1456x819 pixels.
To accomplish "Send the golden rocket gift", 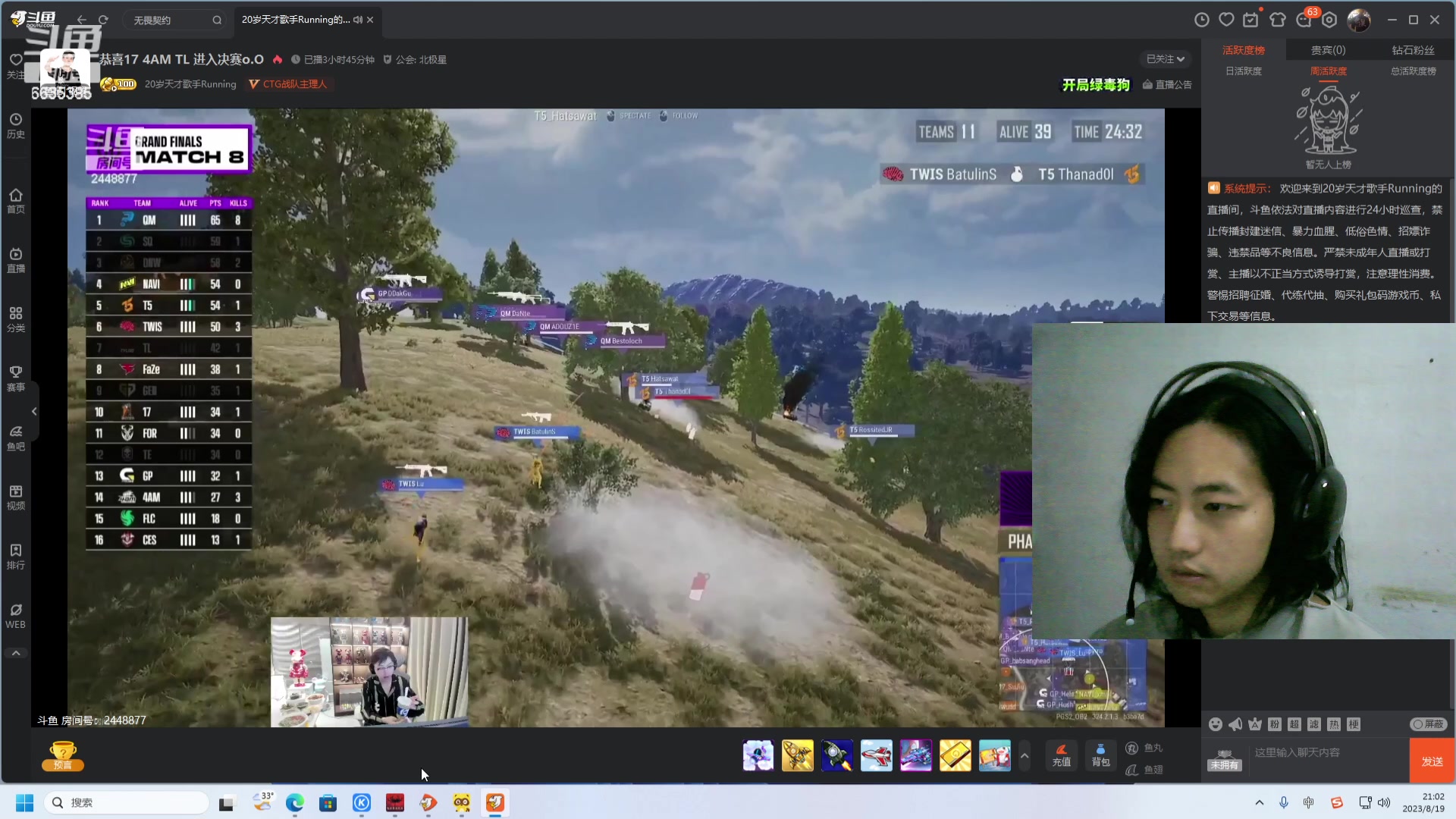I will point(797,755).
